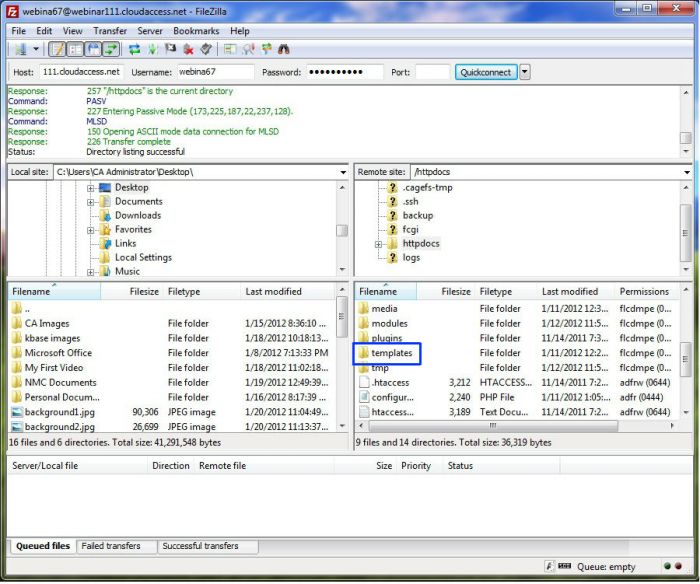Click the Port input field

tap(432, 72)
